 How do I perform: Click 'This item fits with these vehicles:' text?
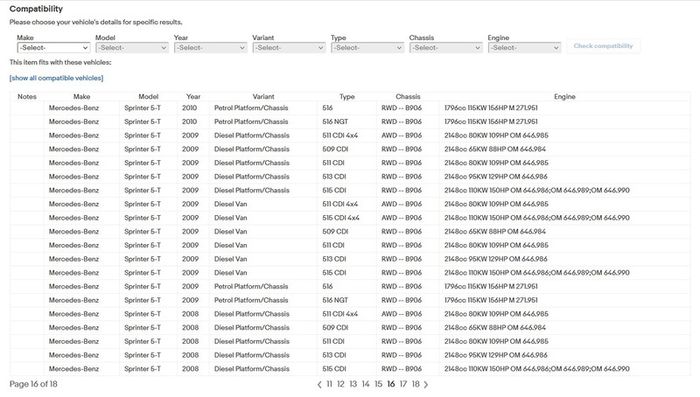click(60, 62)
